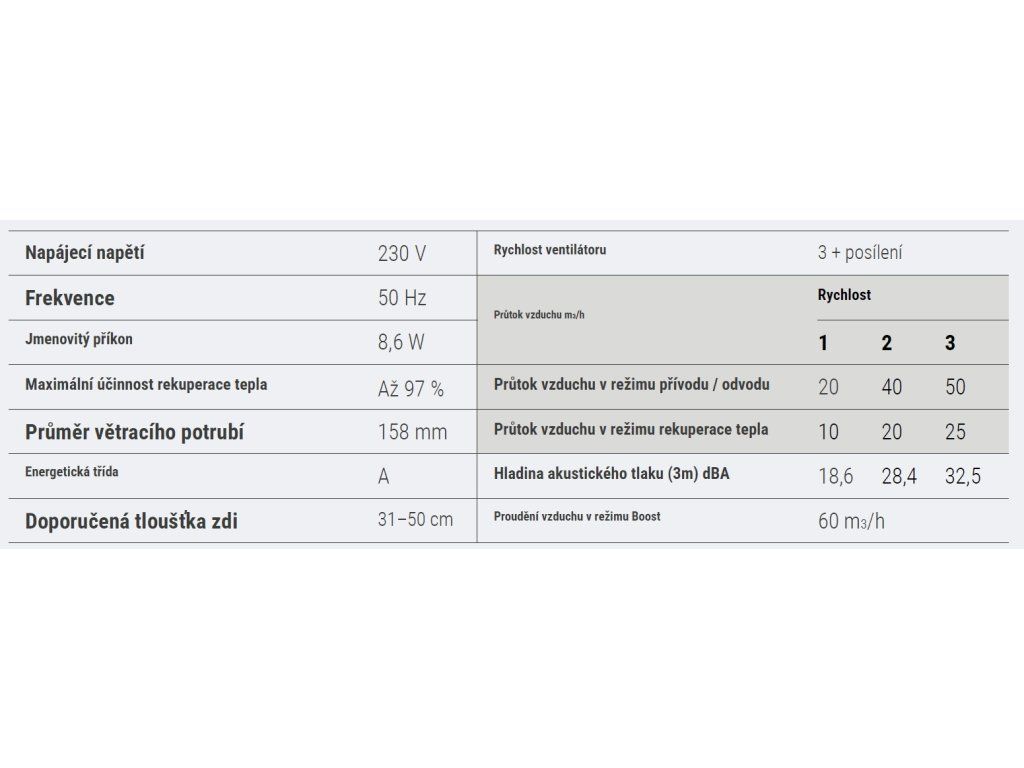Click "Maximální účinnost rekuperace tepla" label
Image resolution: width=1024 pixels, height=768 pixels.
coord(146,384)
